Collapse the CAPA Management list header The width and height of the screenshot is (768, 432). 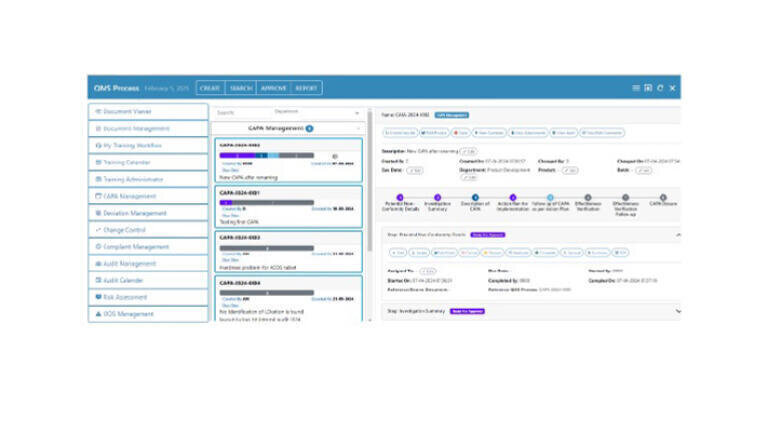359,129
